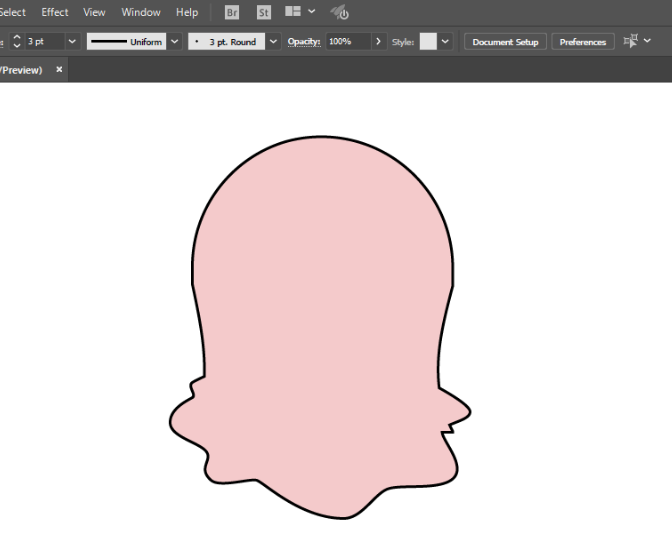
Task: Open the Effect menu
Action: tap(55, 13)
